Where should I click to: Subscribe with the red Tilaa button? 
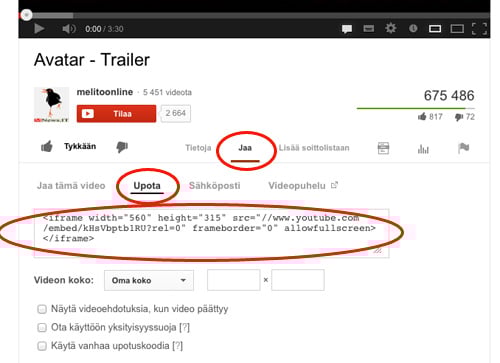[x=116, y=114]
